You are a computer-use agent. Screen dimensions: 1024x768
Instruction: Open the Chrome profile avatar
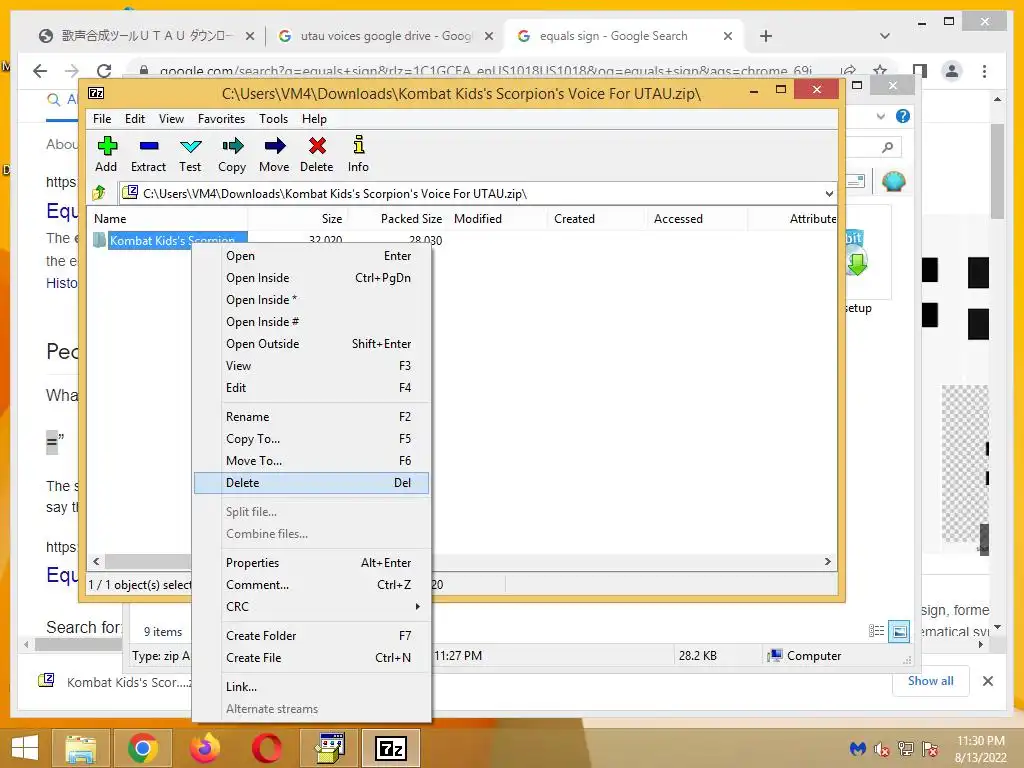(952, 71)
